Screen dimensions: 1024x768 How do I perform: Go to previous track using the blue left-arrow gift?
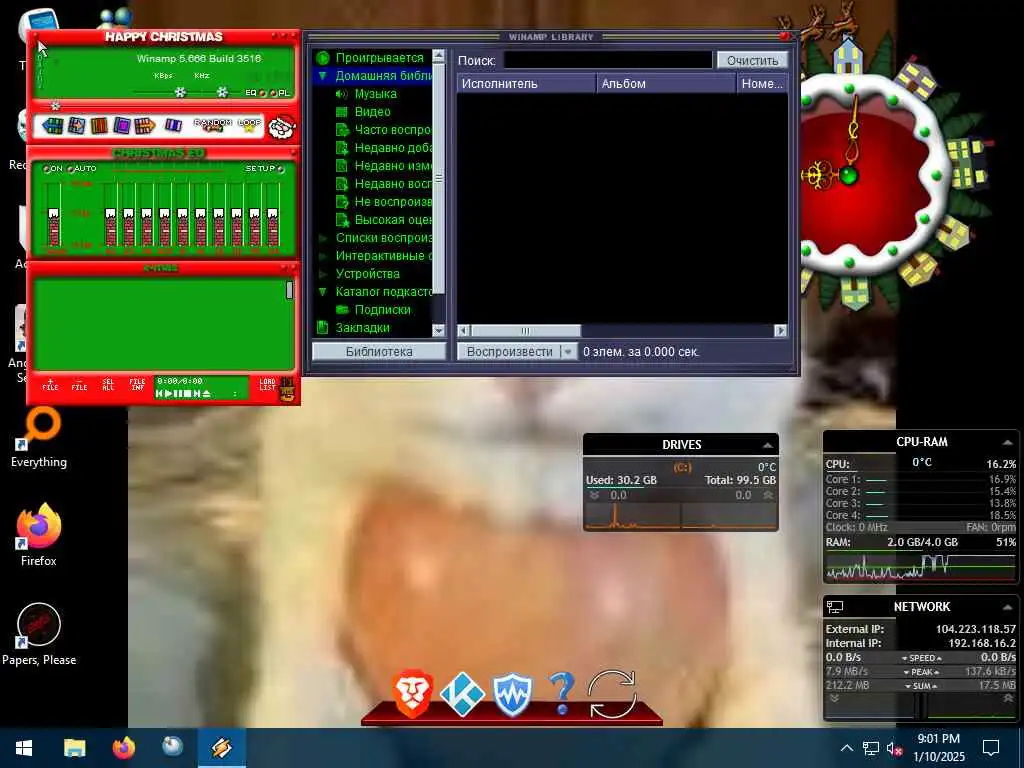[x=53, y=125]
